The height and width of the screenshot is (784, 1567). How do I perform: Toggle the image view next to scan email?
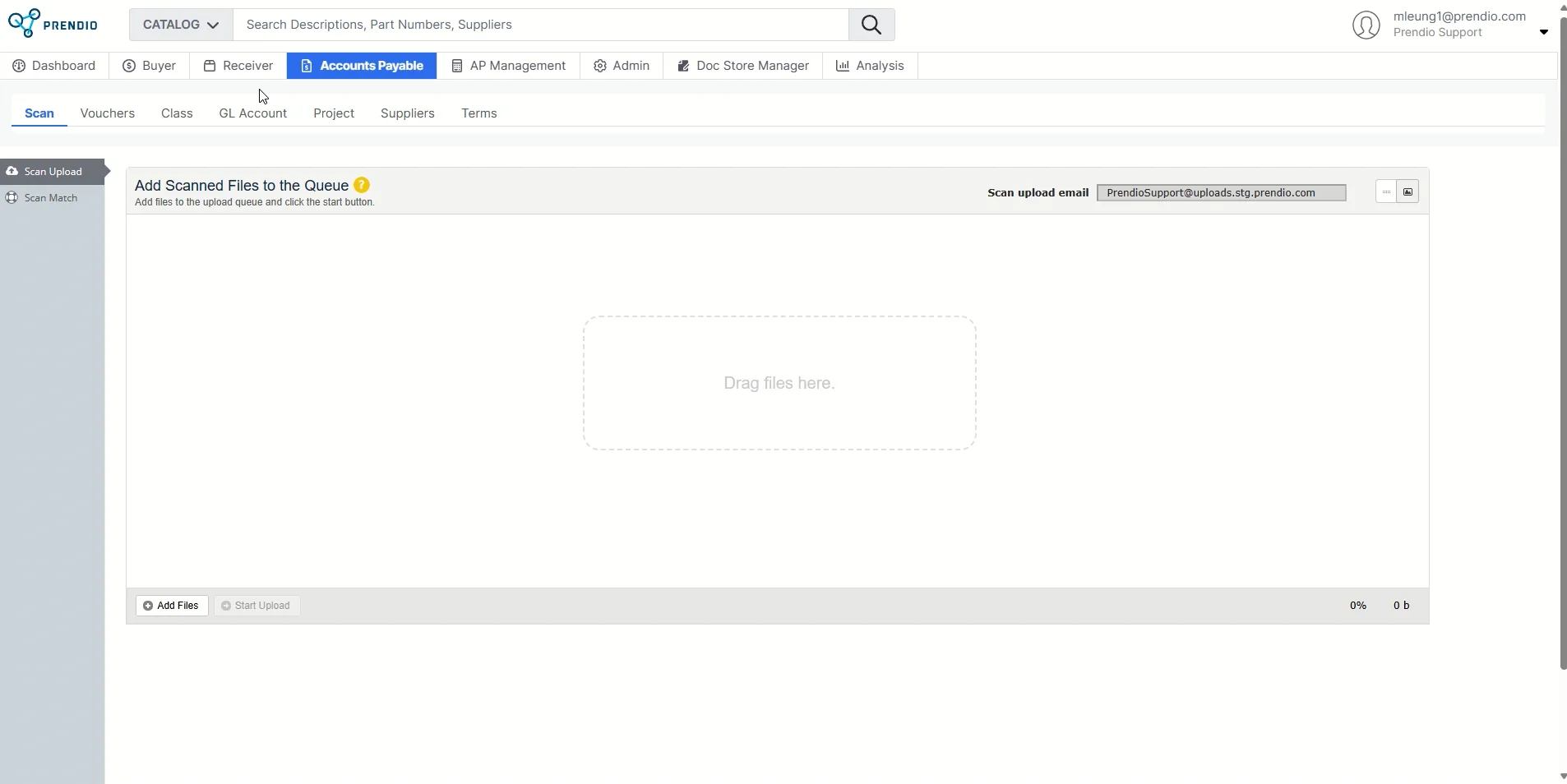click(1408, 191)
